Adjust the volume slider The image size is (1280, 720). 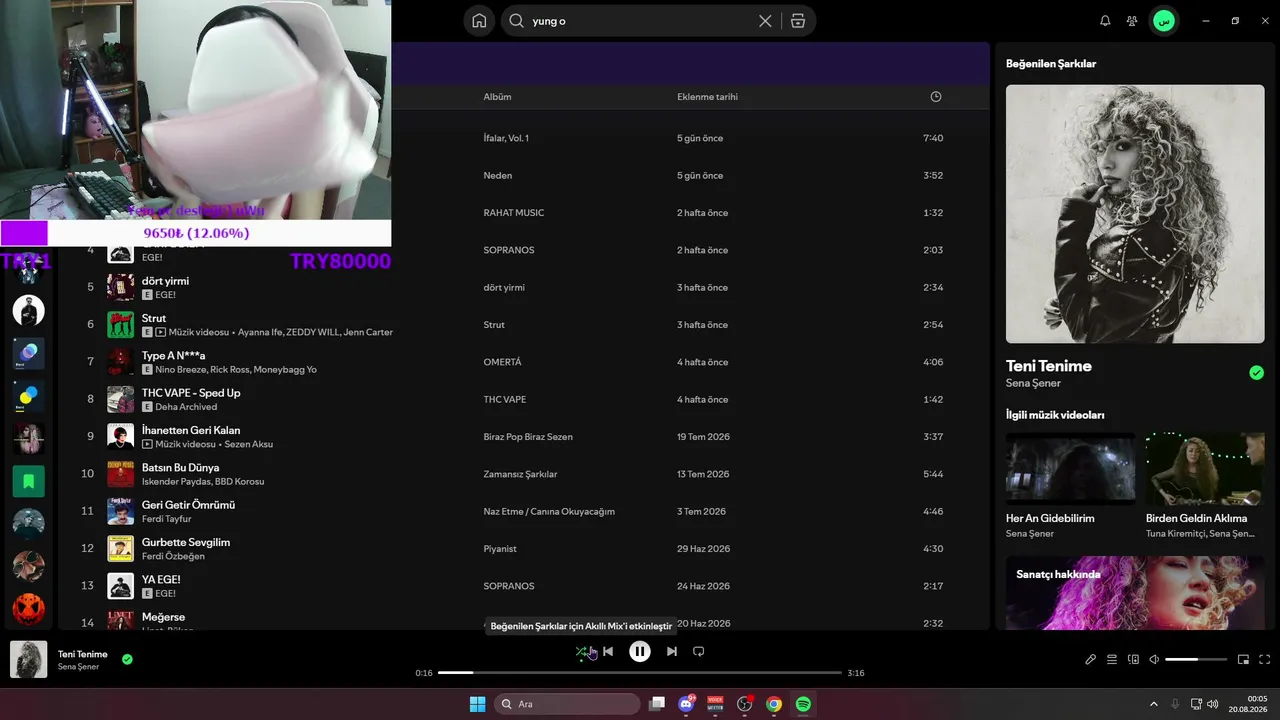(x=1196, y=660)
